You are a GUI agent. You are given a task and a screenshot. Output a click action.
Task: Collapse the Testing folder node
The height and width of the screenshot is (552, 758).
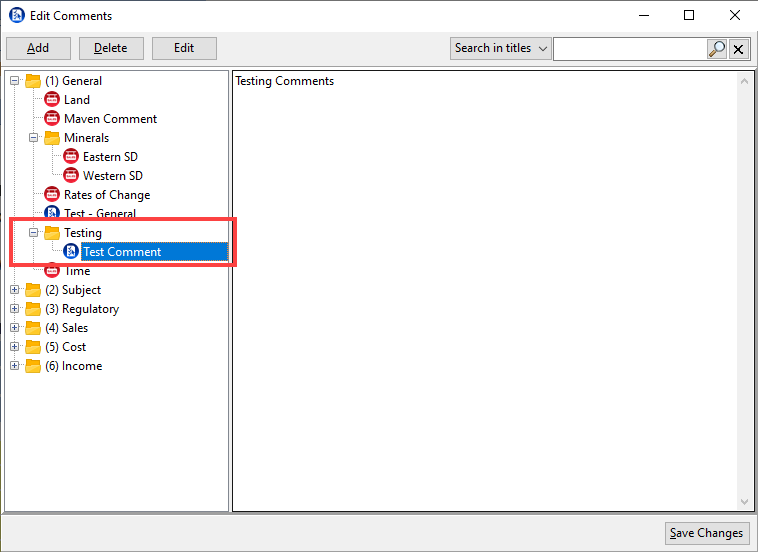pos(34,233)
